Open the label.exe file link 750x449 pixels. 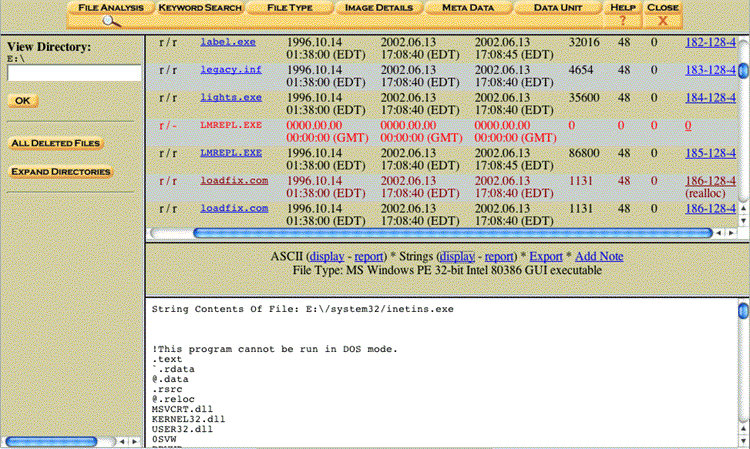226,43
